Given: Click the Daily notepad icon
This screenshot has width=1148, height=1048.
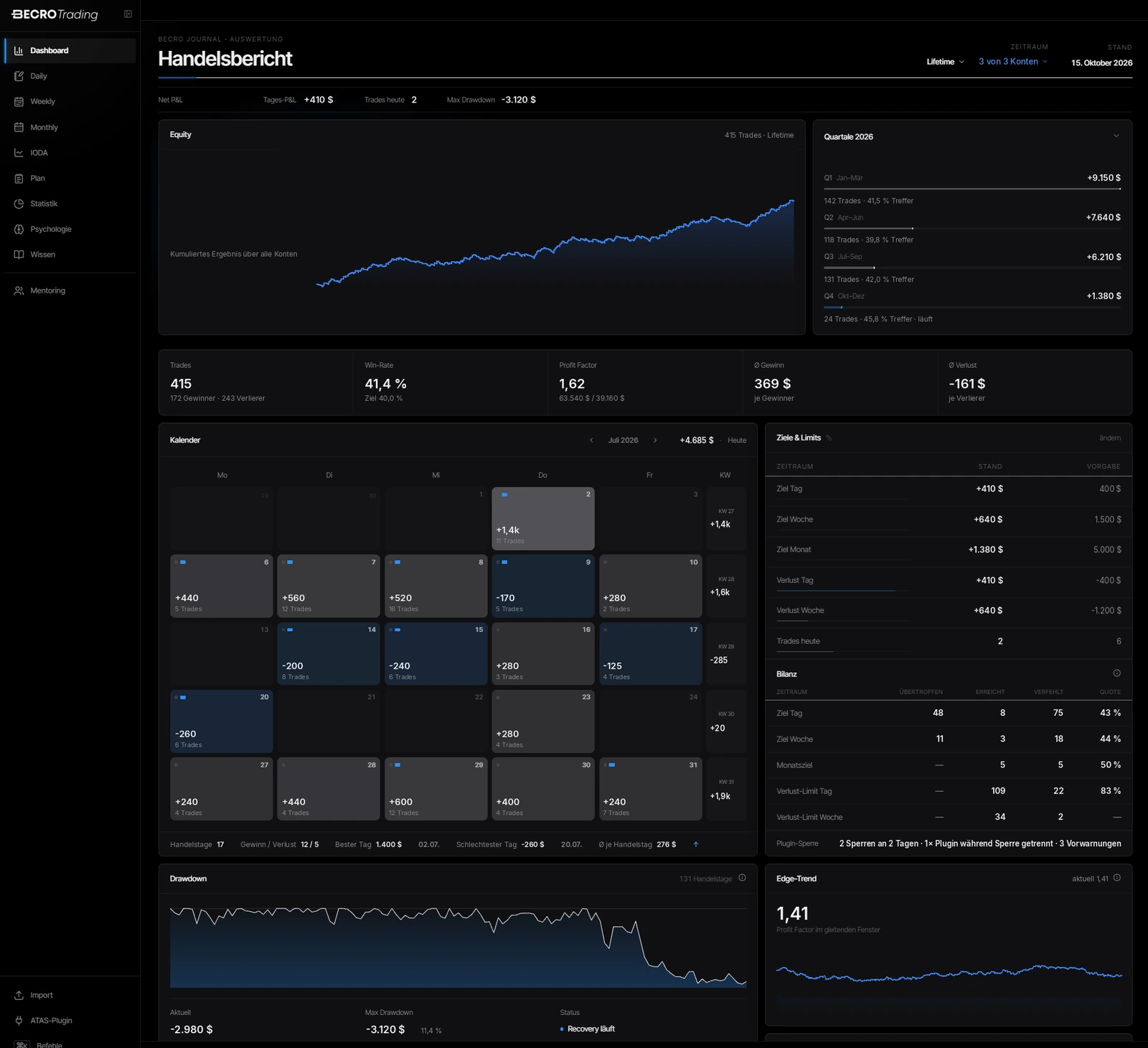Looking at the screenshot, I should [19, 76].
